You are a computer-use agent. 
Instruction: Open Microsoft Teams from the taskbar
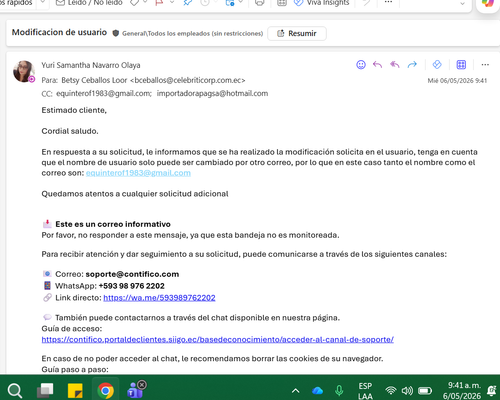(136, 389)
